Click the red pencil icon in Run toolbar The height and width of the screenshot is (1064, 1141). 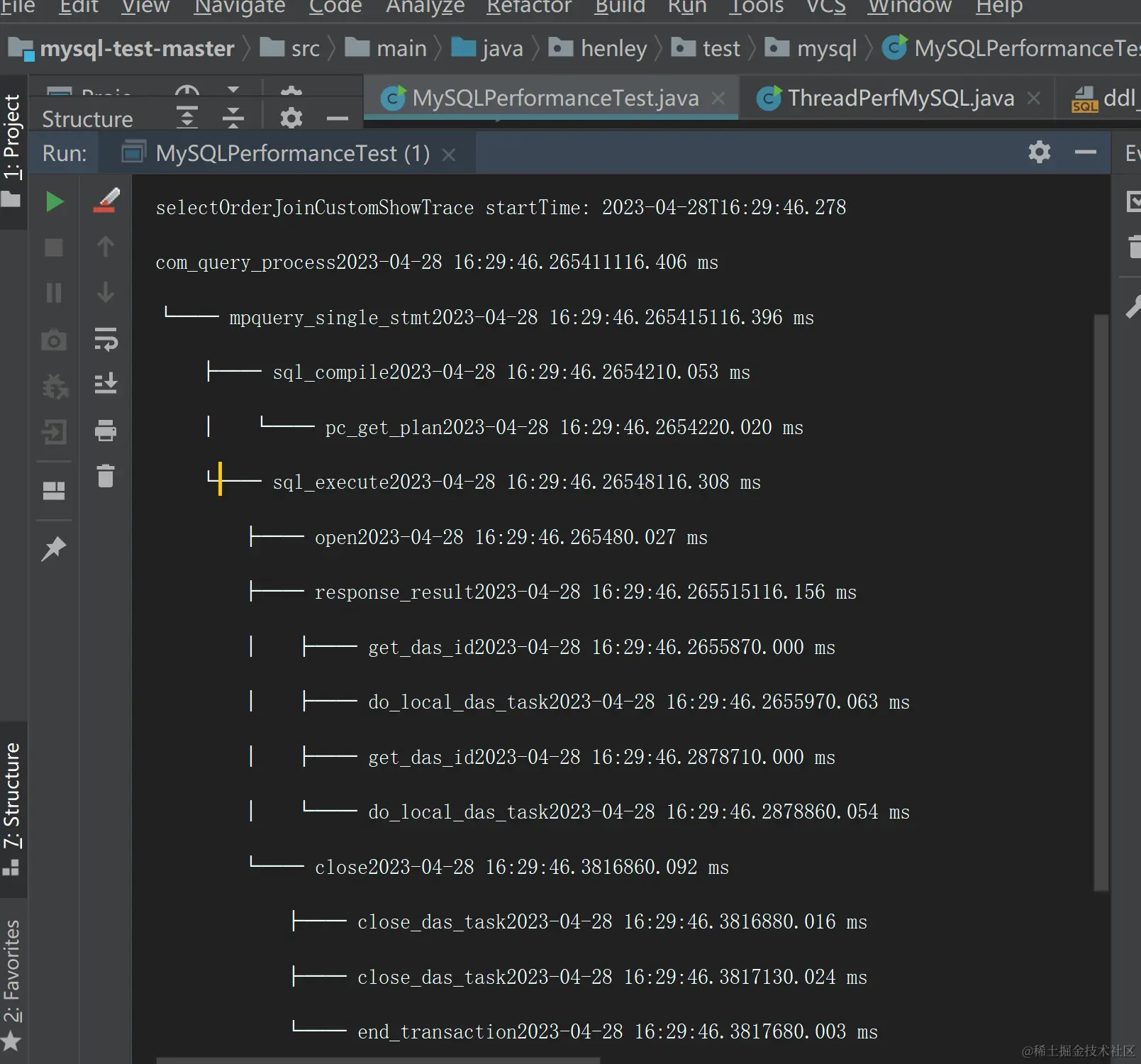(106, 201)
